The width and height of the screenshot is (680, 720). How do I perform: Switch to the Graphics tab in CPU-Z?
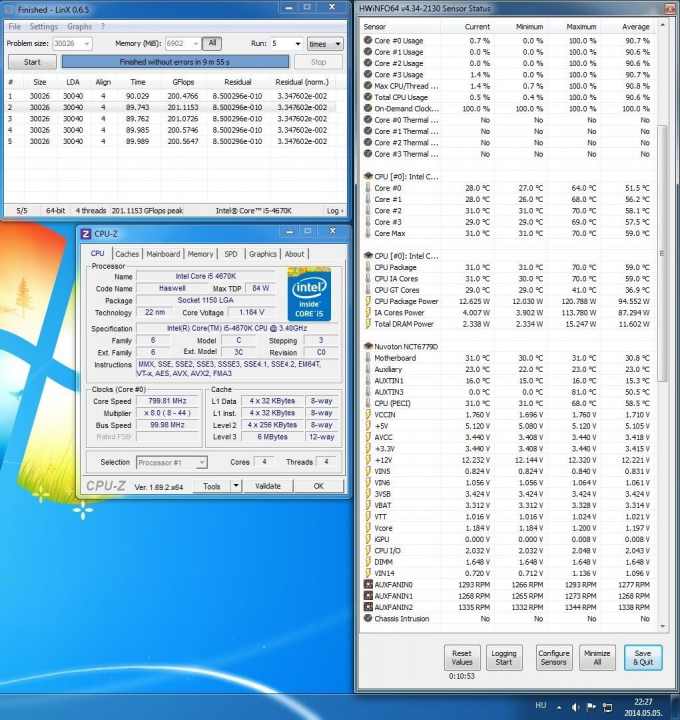[263, 254]
